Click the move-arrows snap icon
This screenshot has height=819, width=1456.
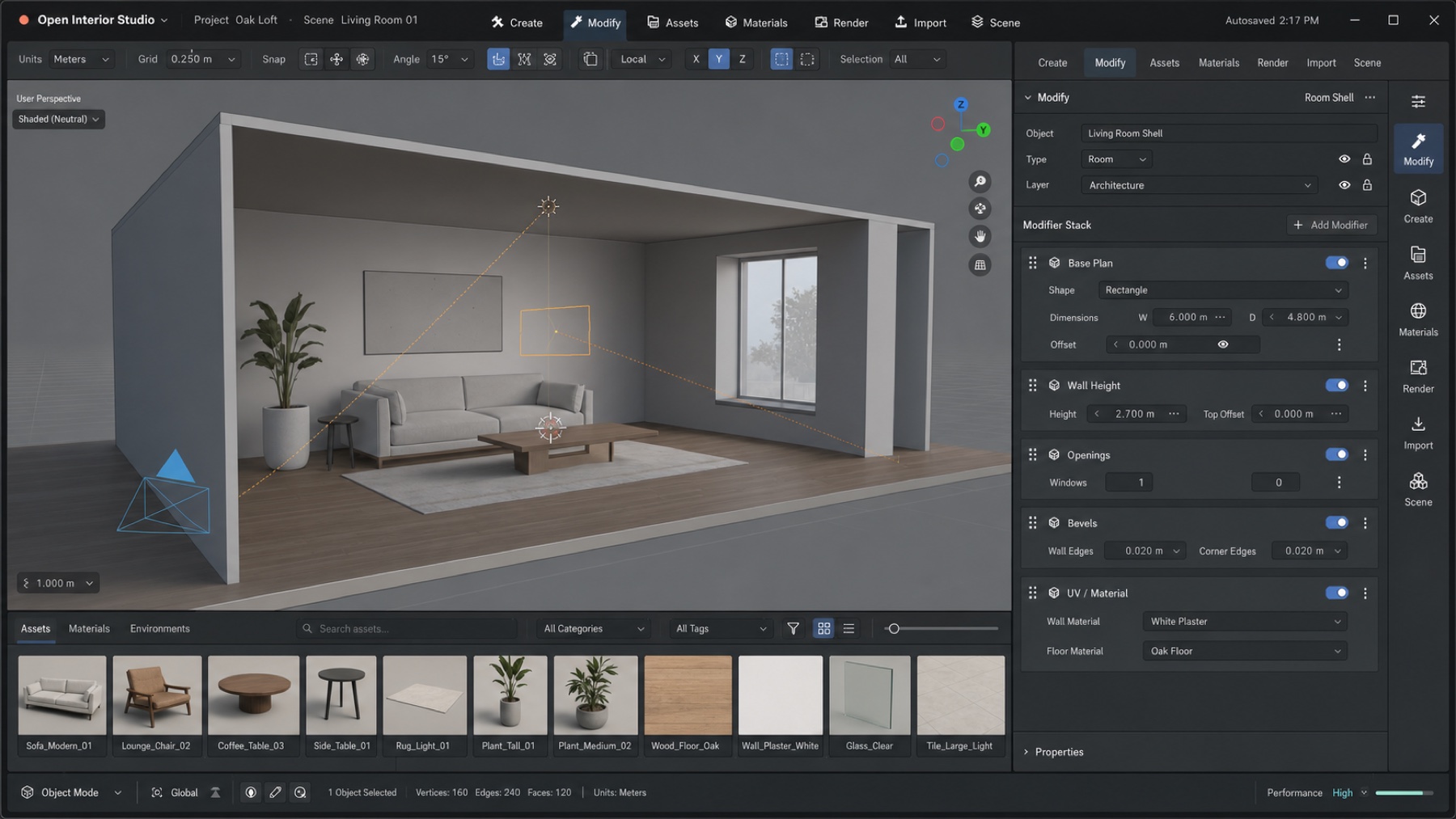[x=336, y=59]
